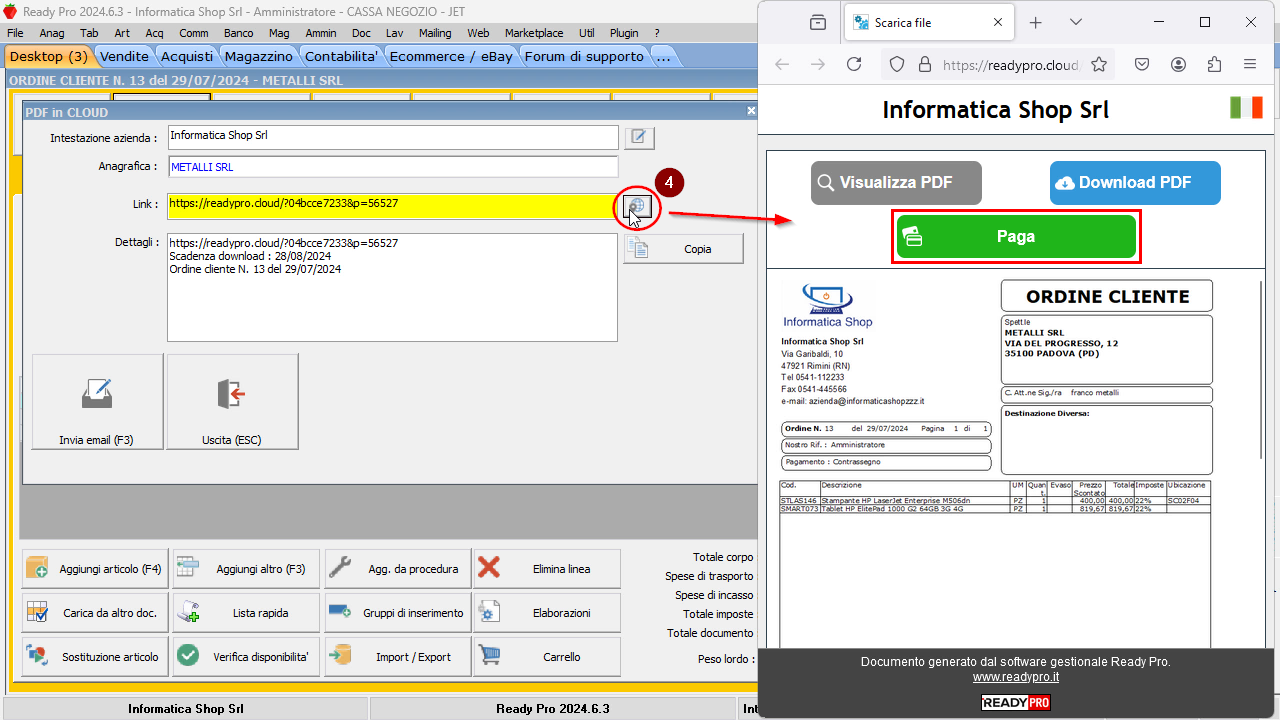Switch to the Vendite tab
This screenshot has width=1280, height=720.
click(125, 56)
